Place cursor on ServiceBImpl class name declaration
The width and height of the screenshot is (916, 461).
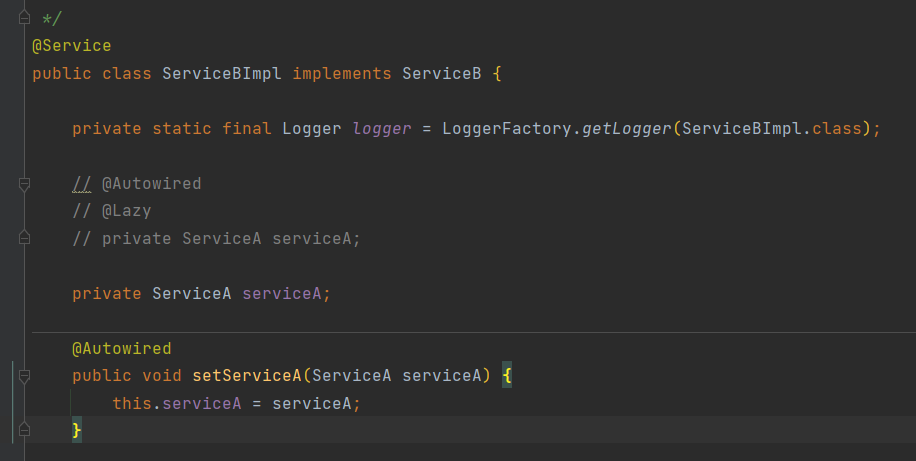point(221,74)
